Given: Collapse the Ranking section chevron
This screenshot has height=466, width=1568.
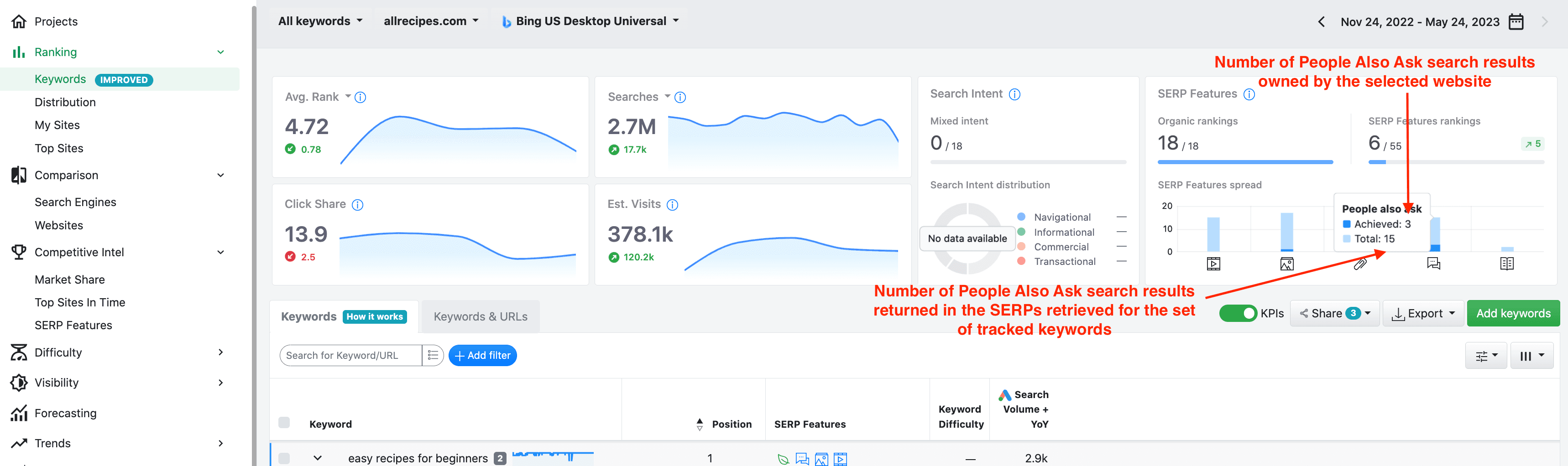Looking at the screenshot, I should point(221,52).
